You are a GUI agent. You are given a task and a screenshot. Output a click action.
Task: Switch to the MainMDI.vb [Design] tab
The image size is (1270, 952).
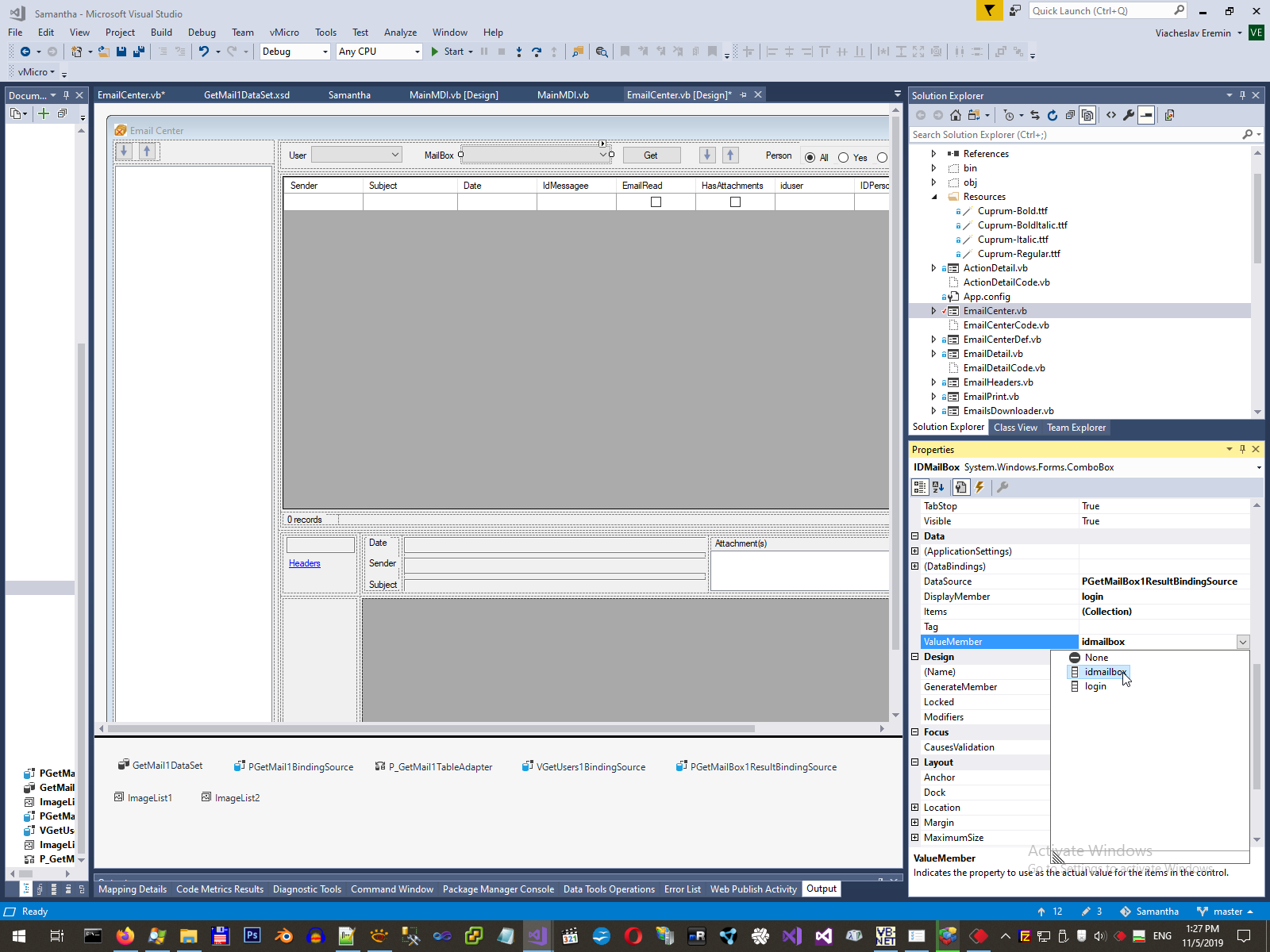coord(454,95)
